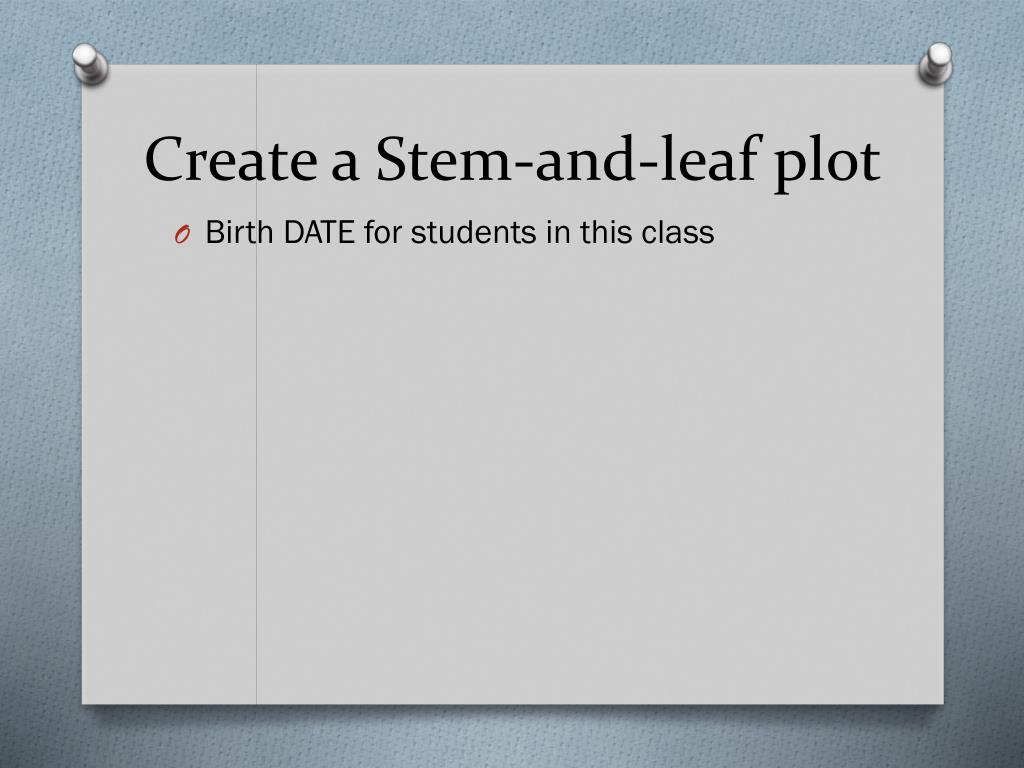
Task: Click the blue background right of paper
Action: [x=985, y=392]
